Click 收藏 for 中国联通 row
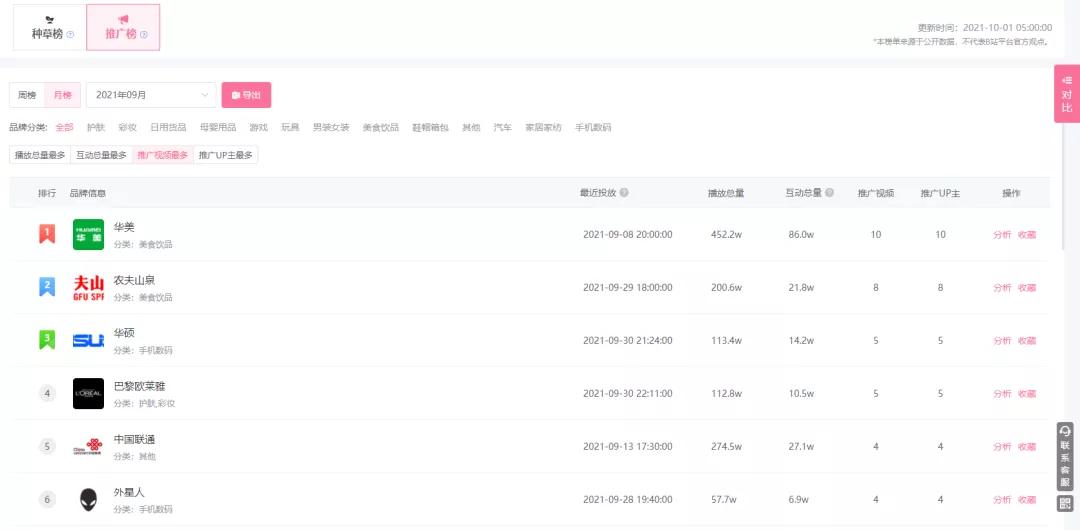This screenshot has width=1080, height=530. [x=1027, y=447]
